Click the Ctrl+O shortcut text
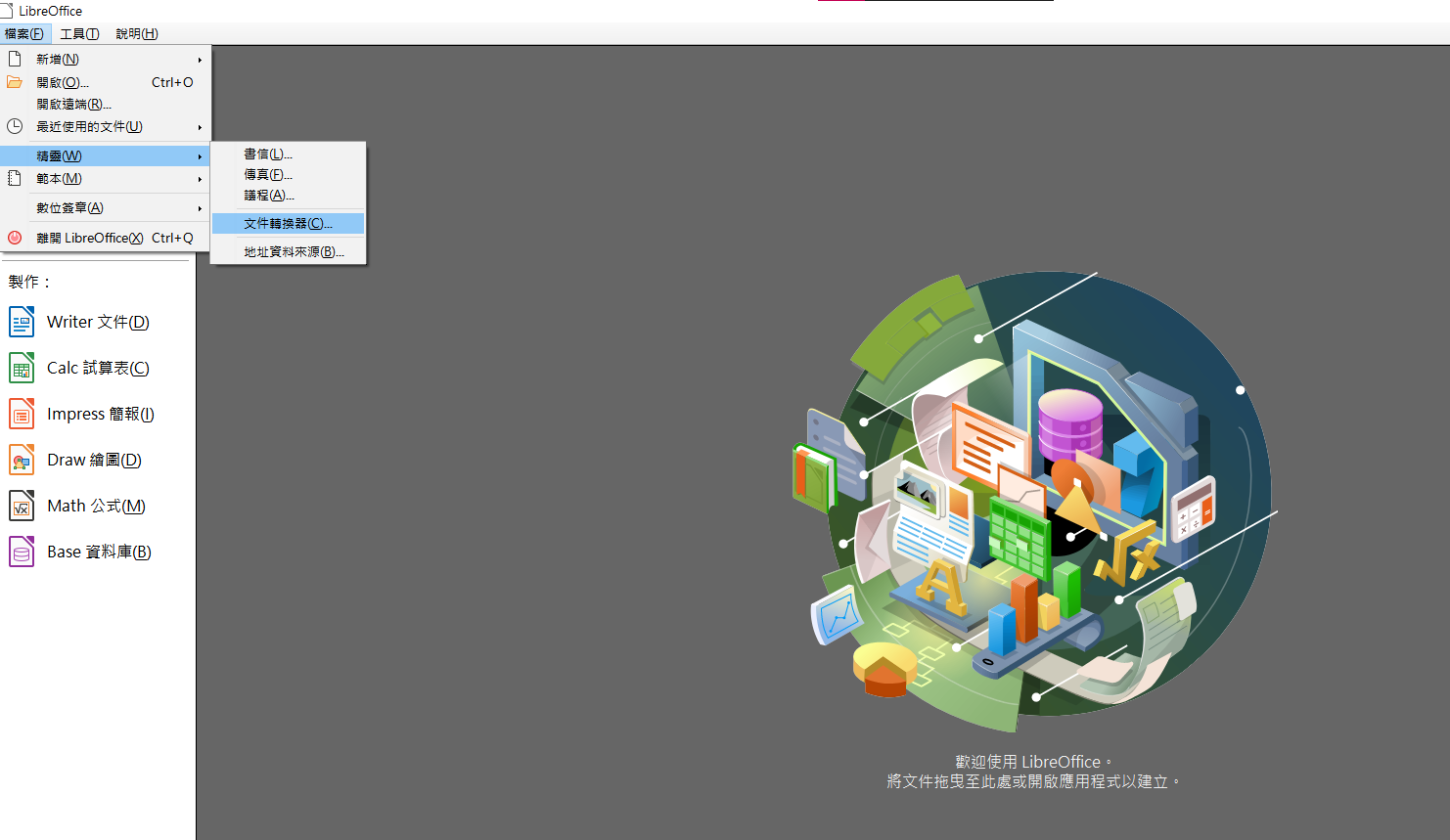 tap(172, 82)
